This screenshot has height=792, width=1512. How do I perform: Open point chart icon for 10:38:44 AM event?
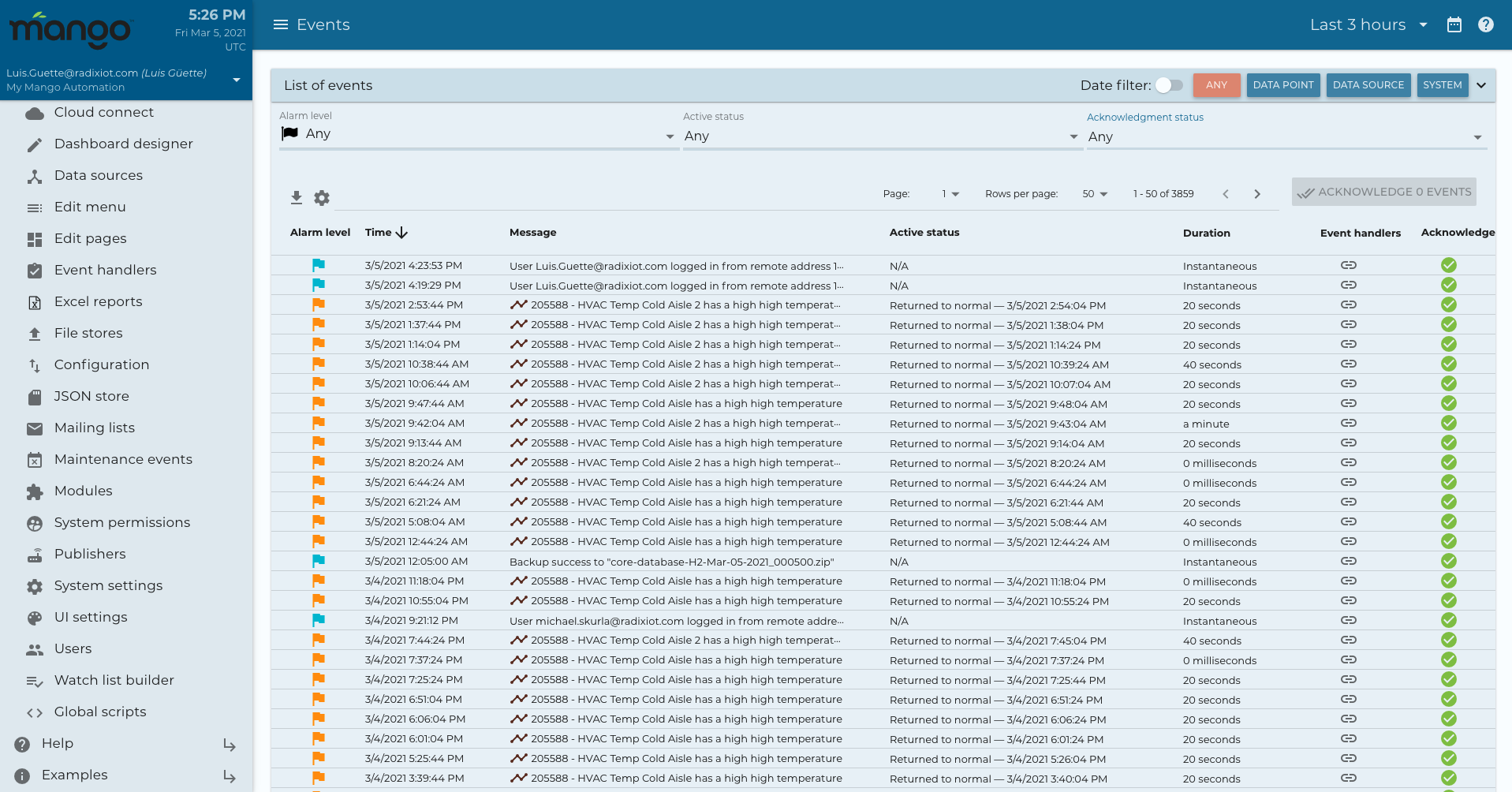[x=518, y=364]
